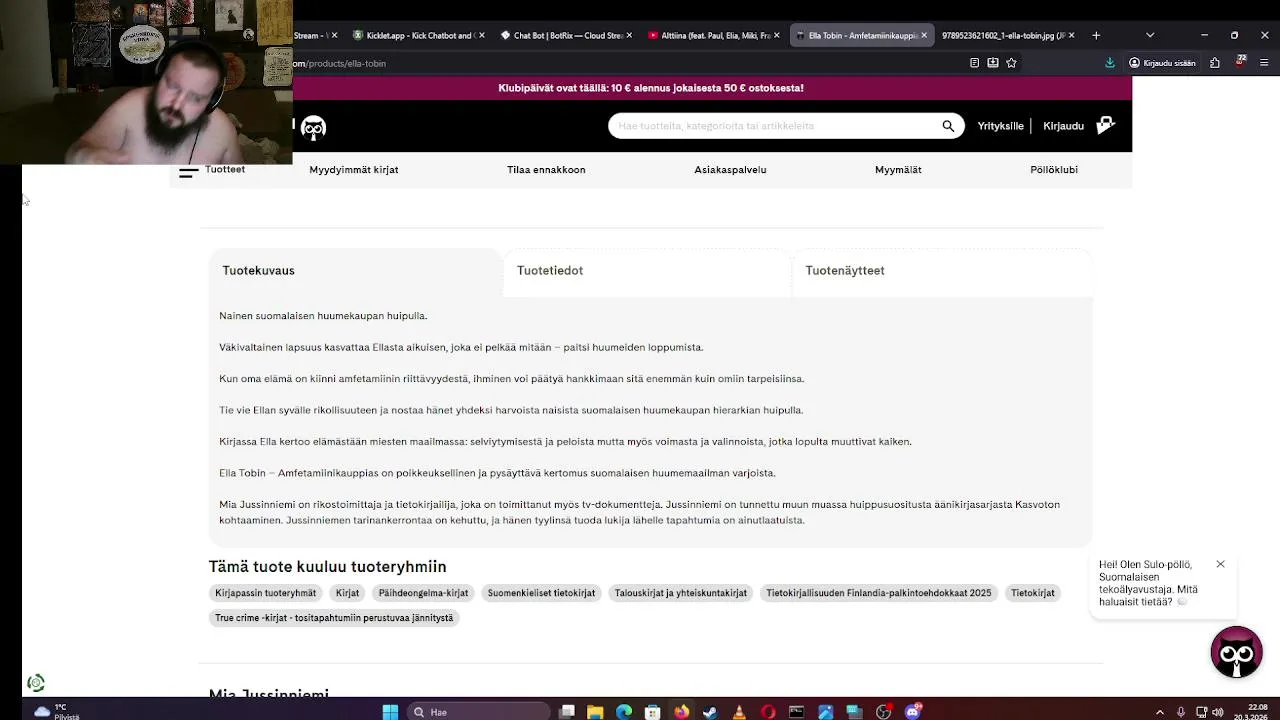Click Kirjaudu in site header
The height and width of the screenshot is (720, 1280).
tap(1063, 126)
